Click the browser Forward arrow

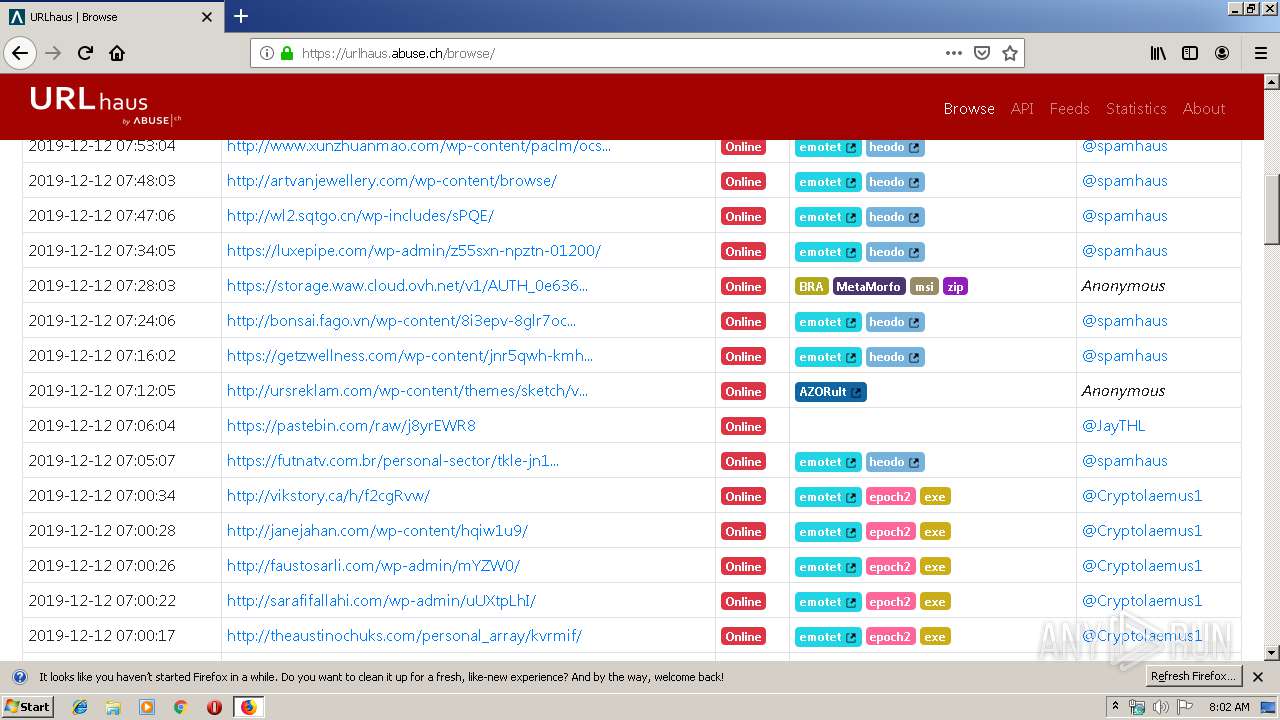[53, 53]
